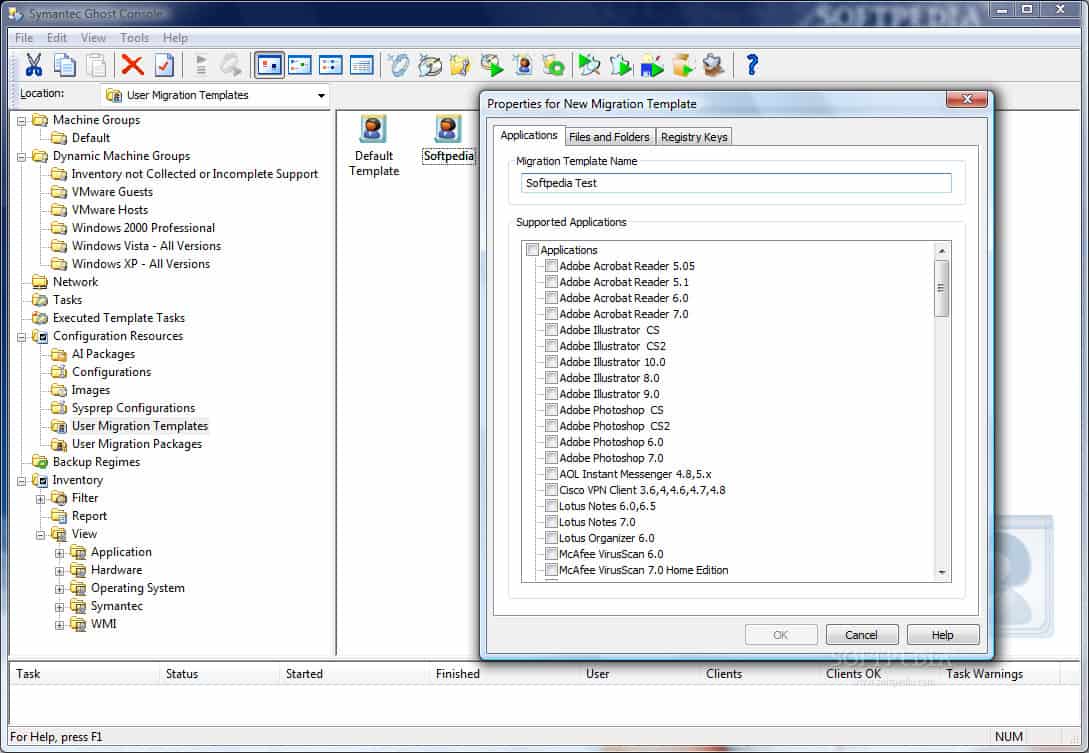1089x753 pixels.
Task: Collapse the Configuration Resources node
Action: pyautogui.click(x=22, y=336)
